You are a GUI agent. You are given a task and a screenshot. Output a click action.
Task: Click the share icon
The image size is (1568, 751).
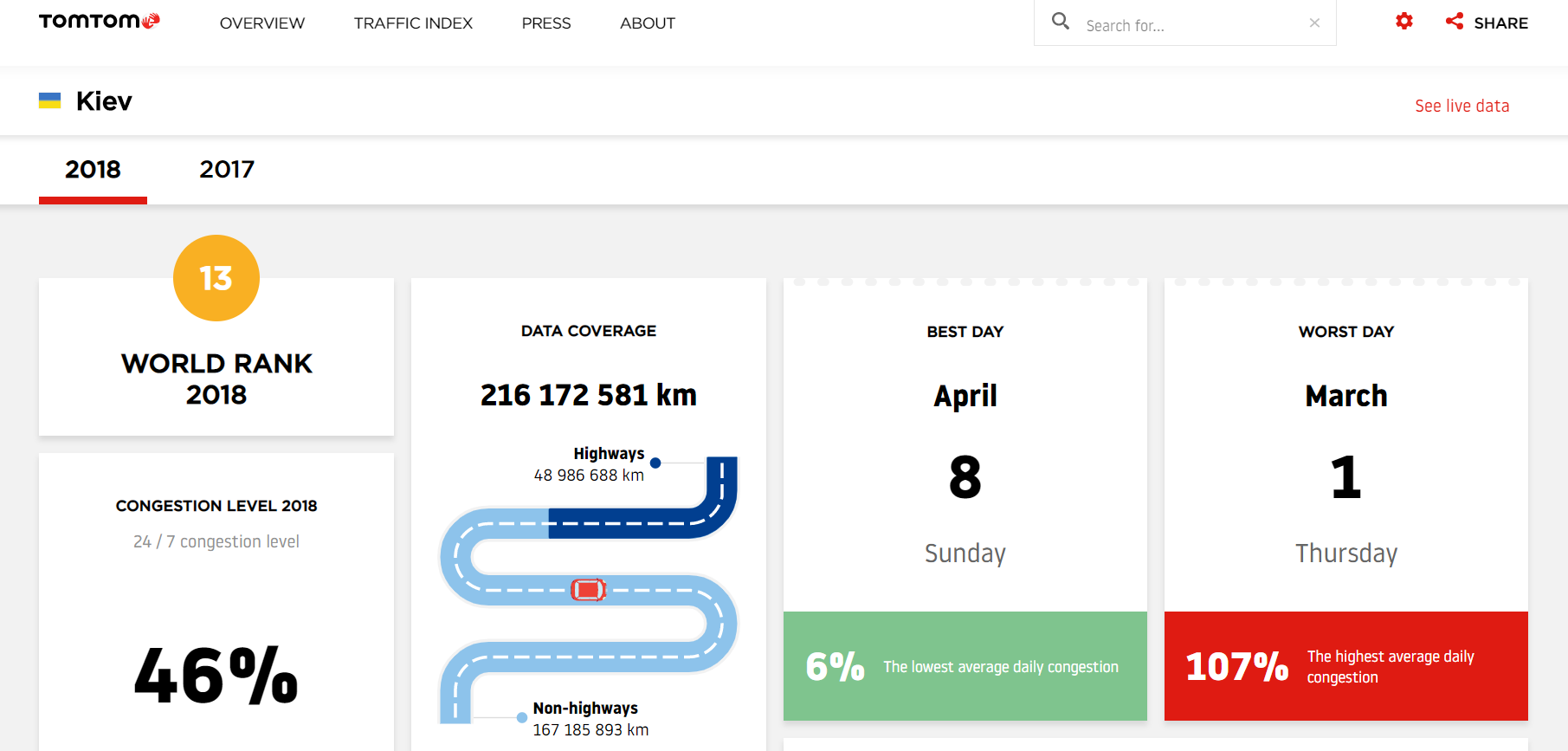(x=1455, y=22)
